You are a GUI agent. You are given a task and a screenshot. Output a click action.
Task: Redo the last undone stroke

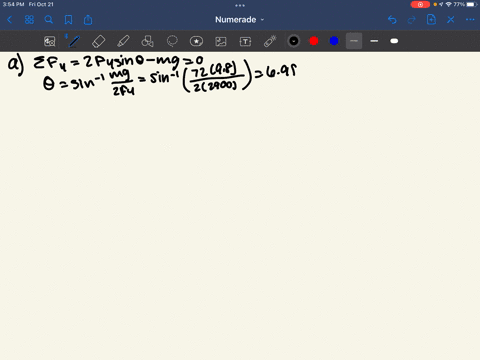pyautogui.click(x=412, y=20)
